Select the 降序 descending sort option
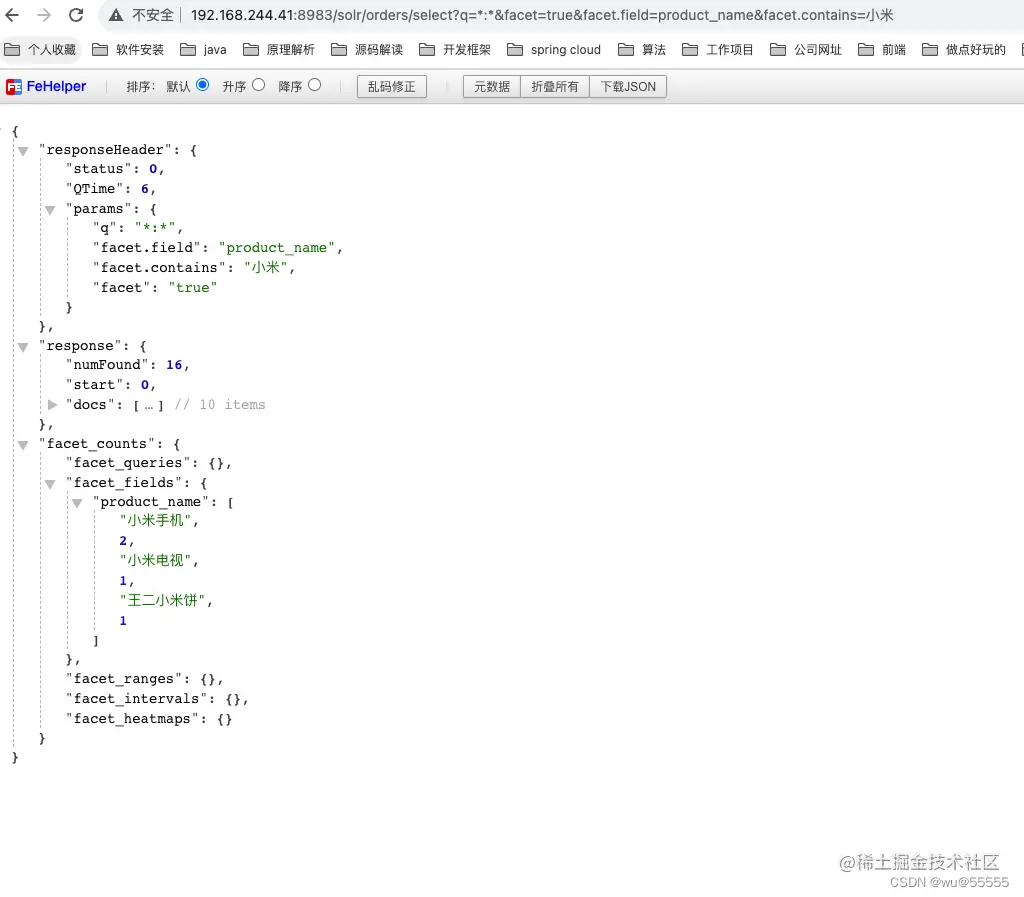The width and height of the screenshot is (1024, 897). [x=315, y=85]
